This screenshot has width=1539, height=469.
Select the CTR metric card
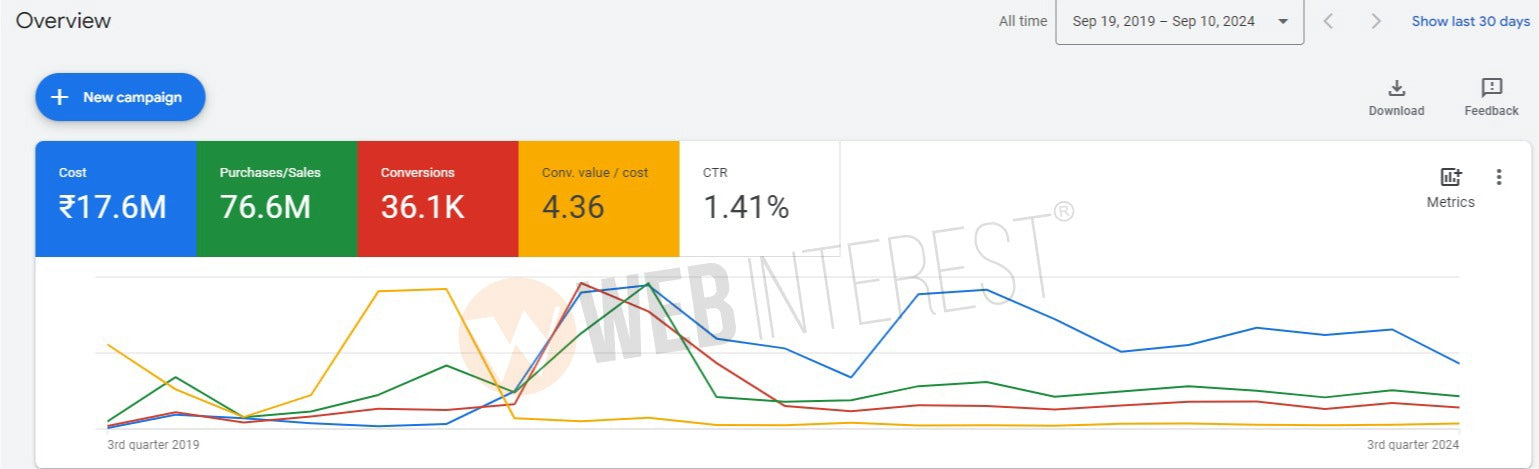point(759,198)
